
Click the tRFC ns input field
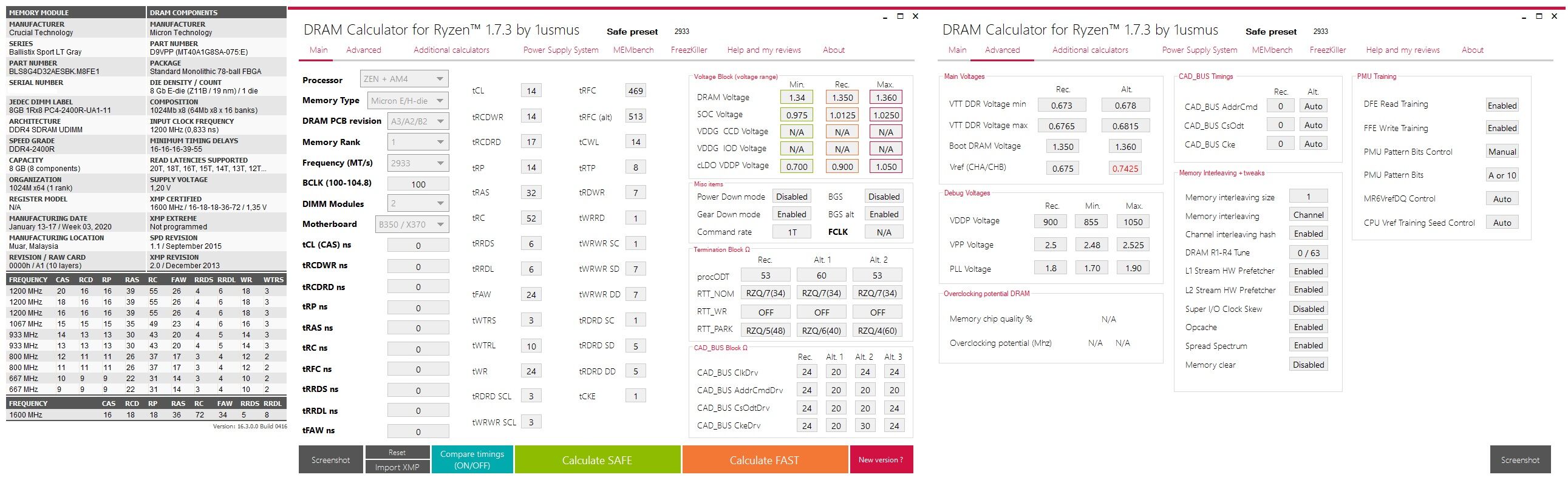[418, 370]
